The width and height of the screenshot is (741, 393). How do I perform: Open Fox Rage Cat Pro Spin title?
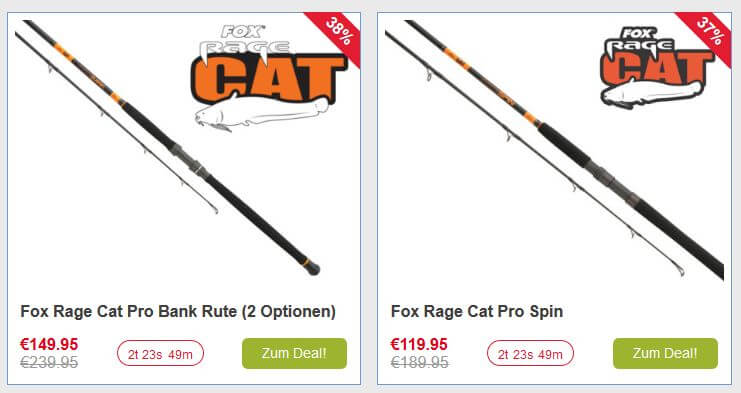click(477, 312)
